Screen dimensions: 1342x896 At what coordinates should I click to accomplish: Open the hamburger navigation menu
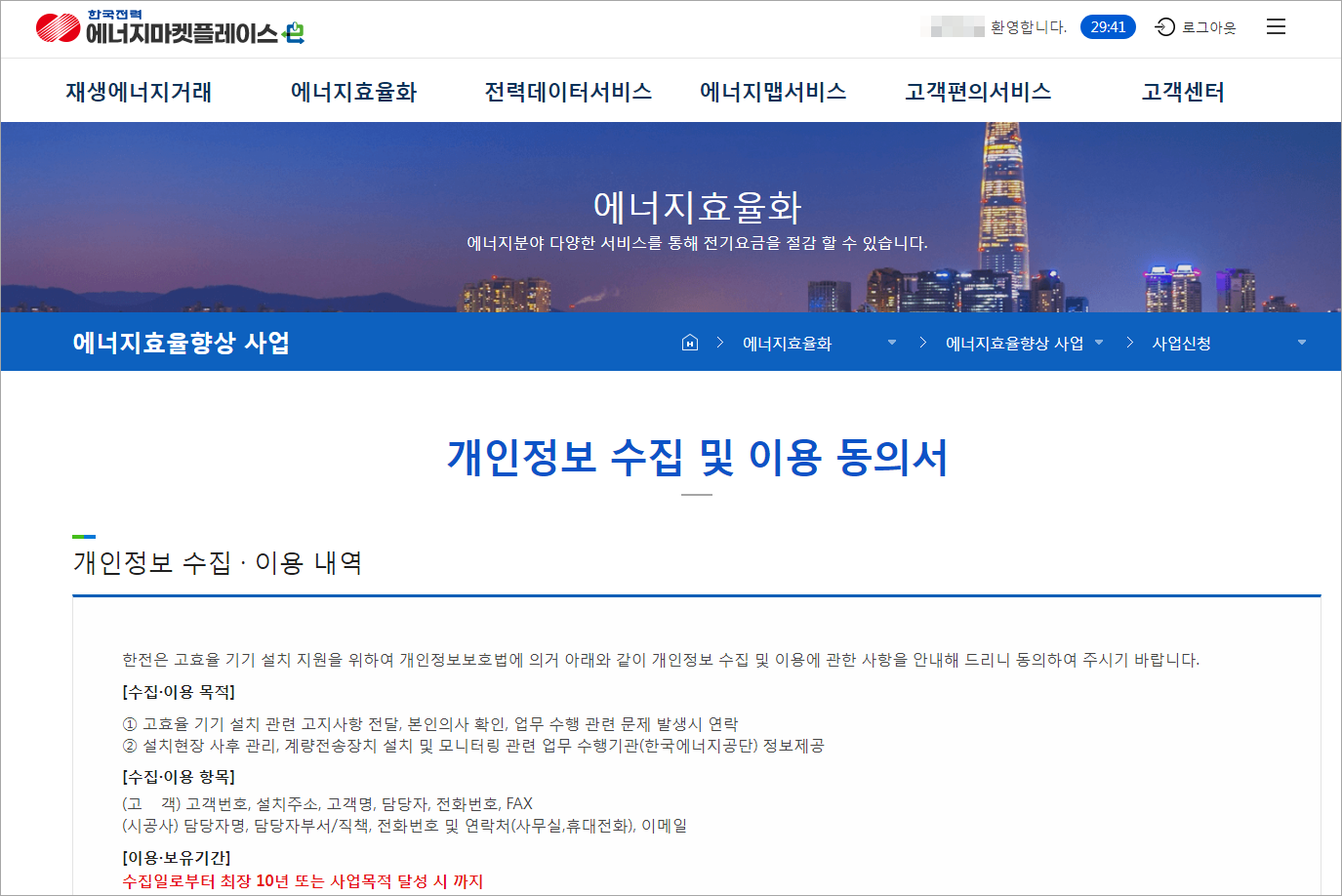[1276, 26]
